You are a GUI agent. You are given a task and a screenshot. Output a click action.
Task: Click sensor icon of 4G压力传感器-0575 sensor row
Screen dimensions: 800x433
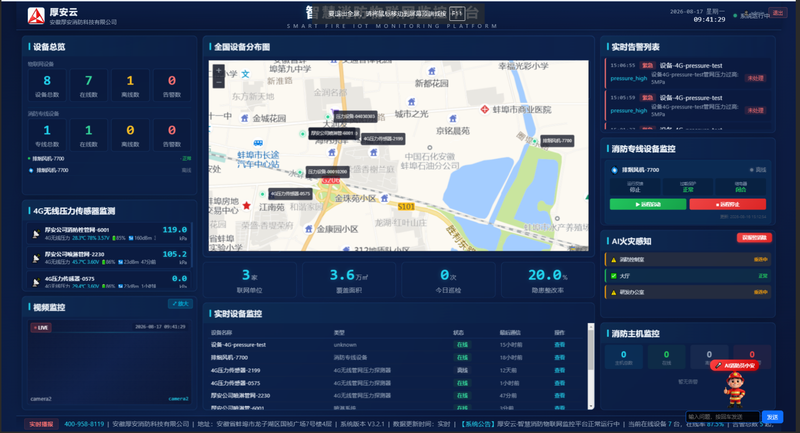tap(36, 282)
